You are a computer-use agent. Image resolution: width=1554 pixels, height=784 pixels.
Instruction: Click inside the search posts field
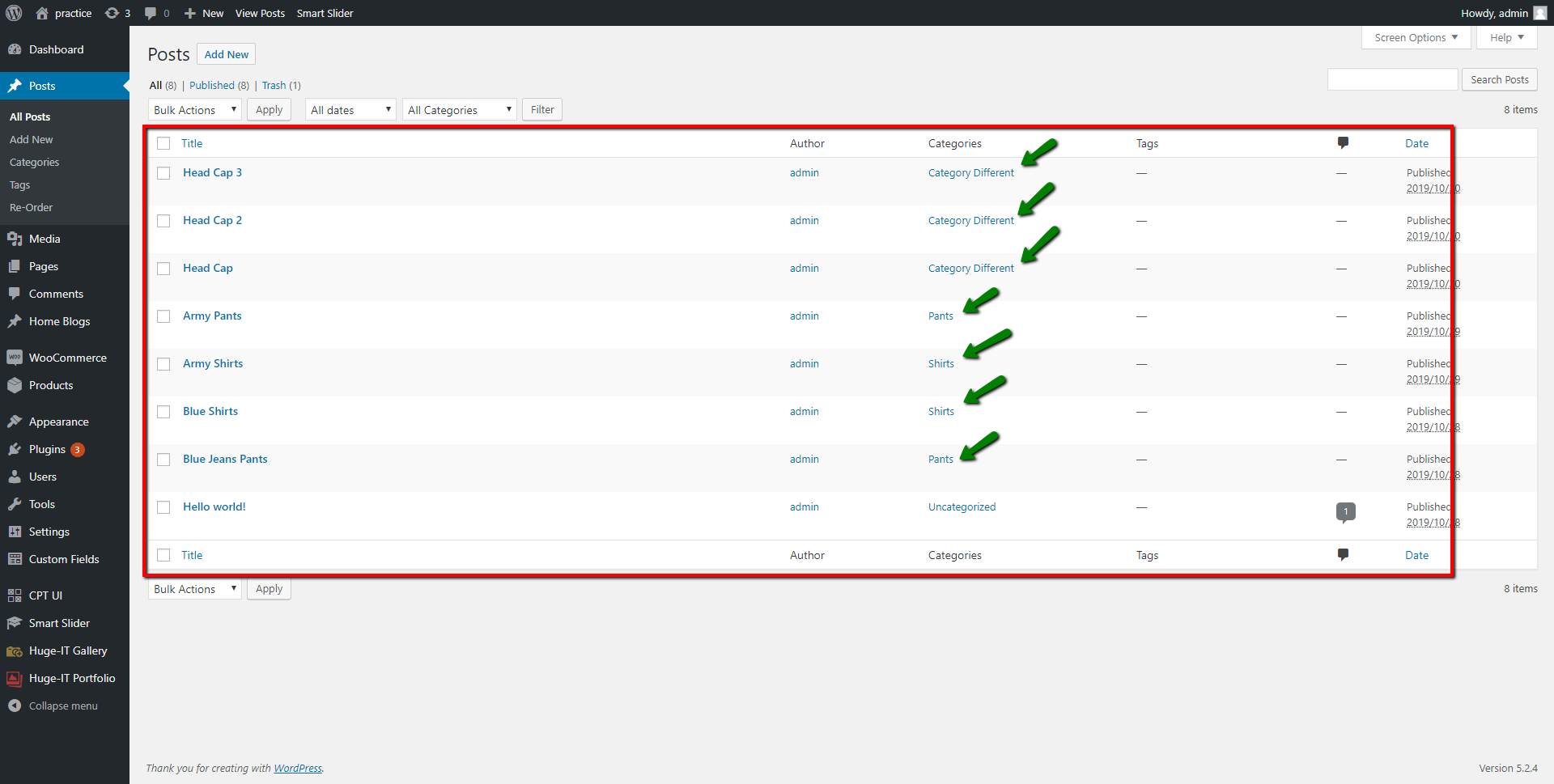click(x=1392, y=79)
